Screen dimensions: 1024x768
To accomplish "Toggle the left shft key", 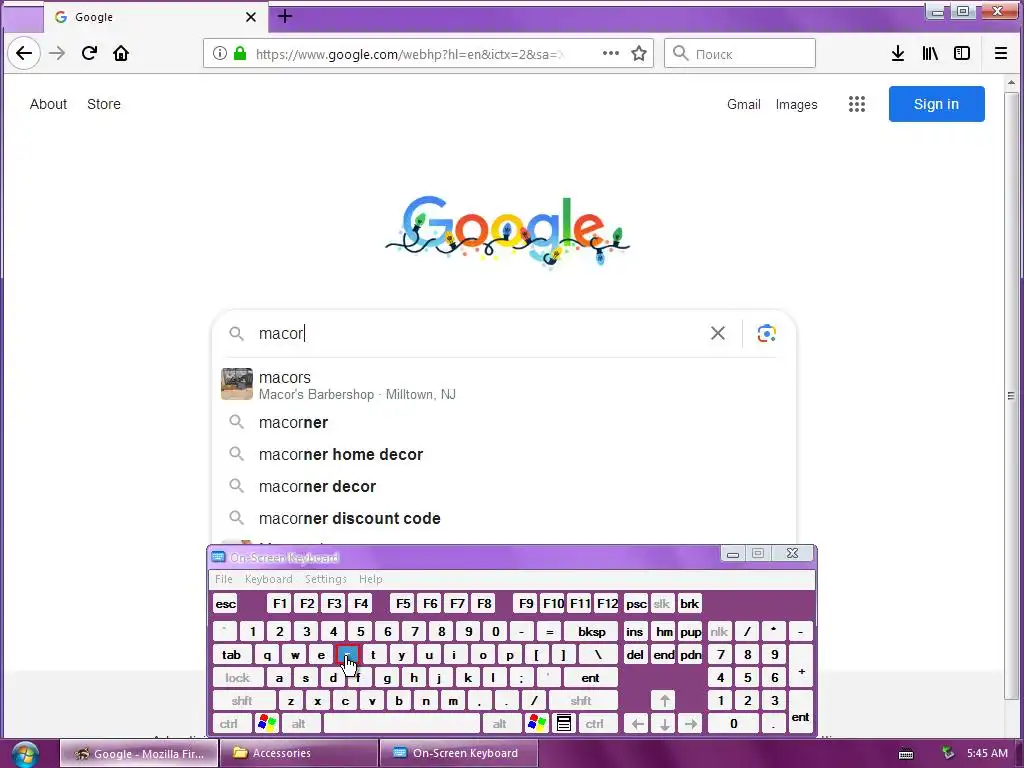I will (242, 701).
